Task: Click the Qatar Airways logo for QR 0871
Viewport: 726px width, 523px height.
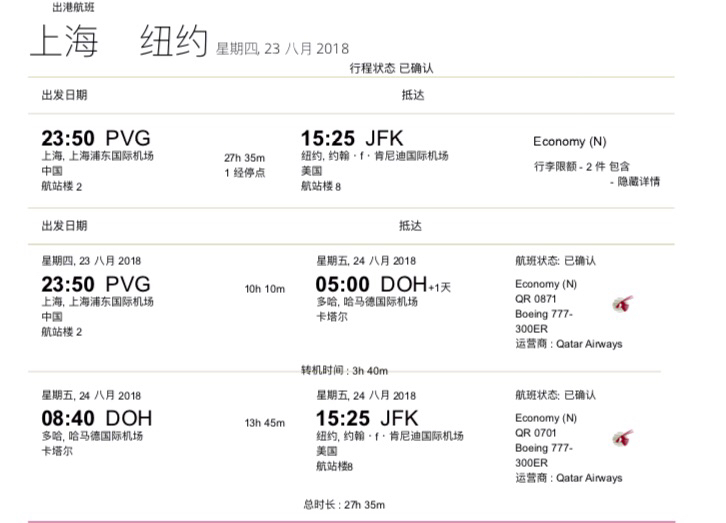Action: (x=622, y=305)
